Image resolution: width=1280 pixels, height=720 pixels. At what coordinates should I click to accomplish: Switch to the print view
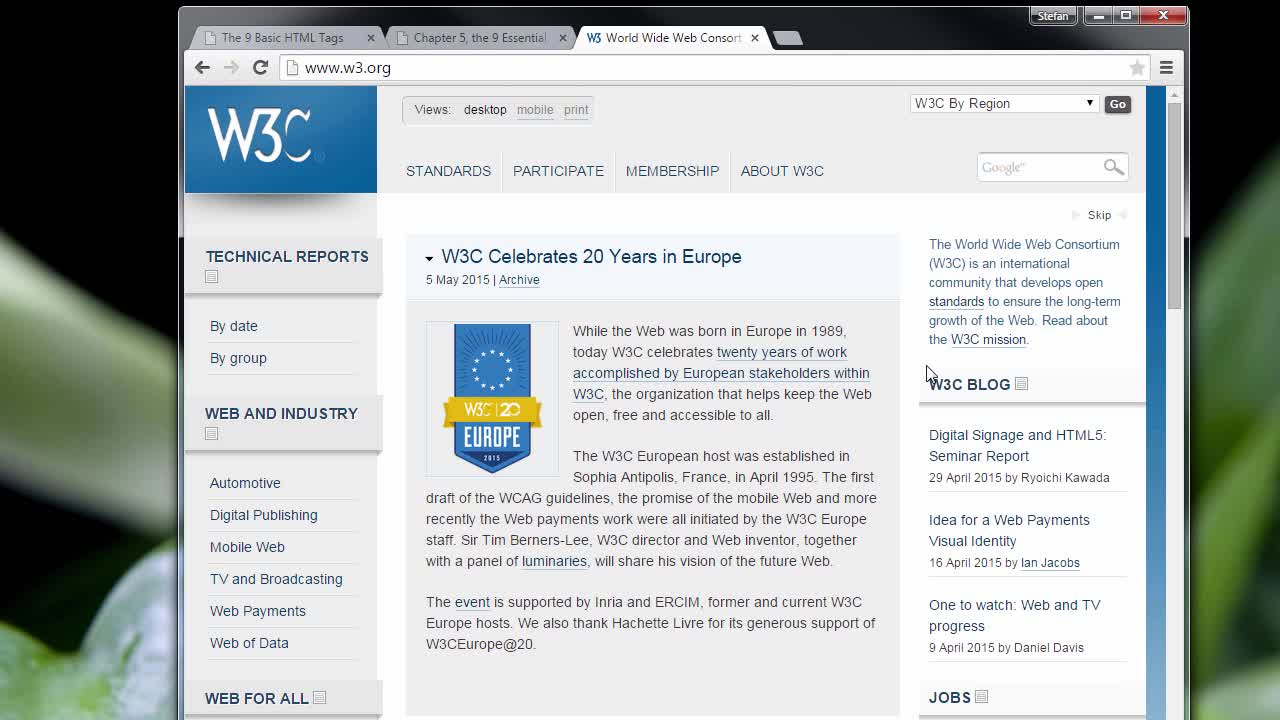576,110
